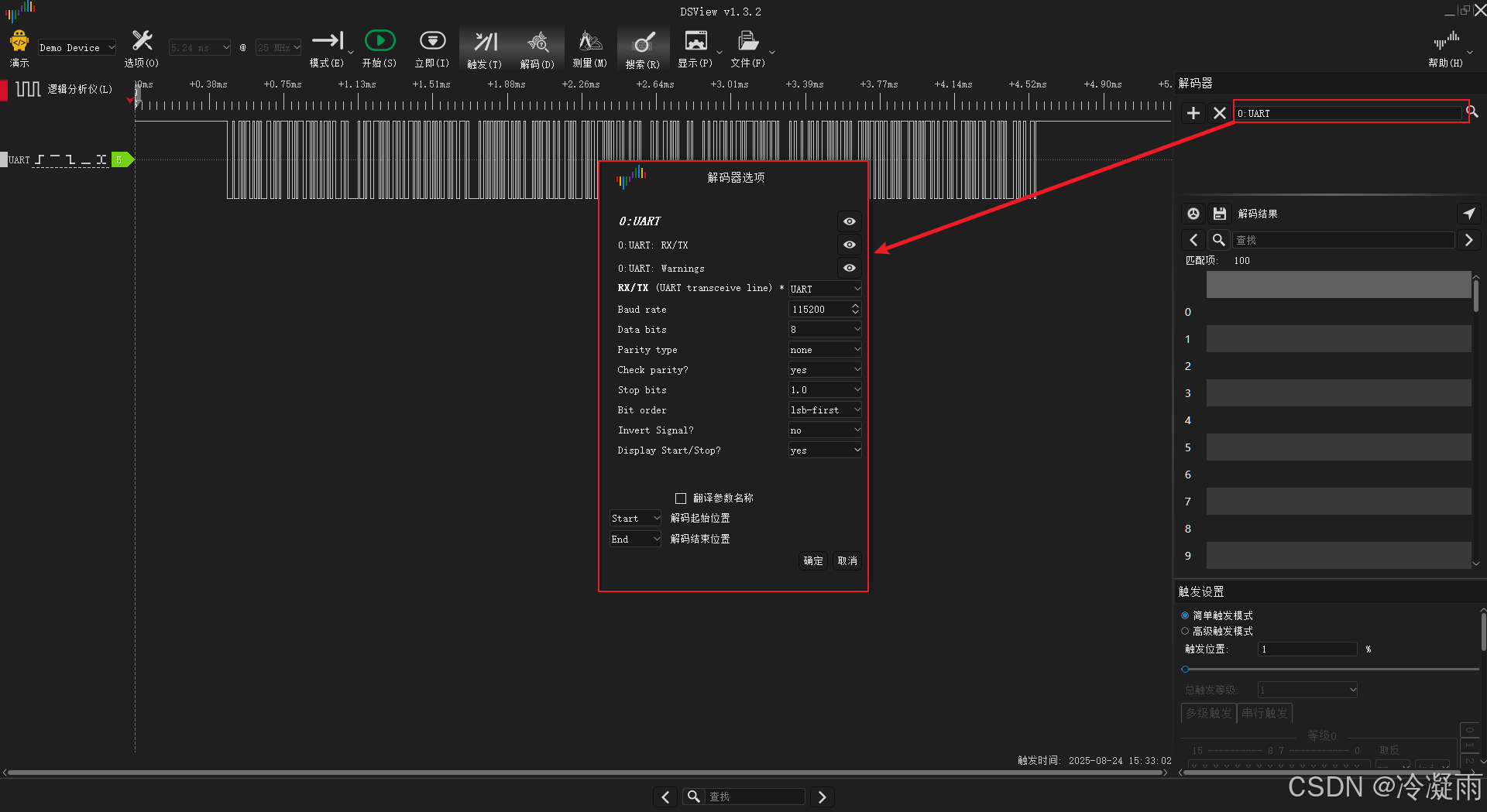Open the Display (显示) toolbar icon
Viewport: 1487px width, 812px height.
point(695,41)
